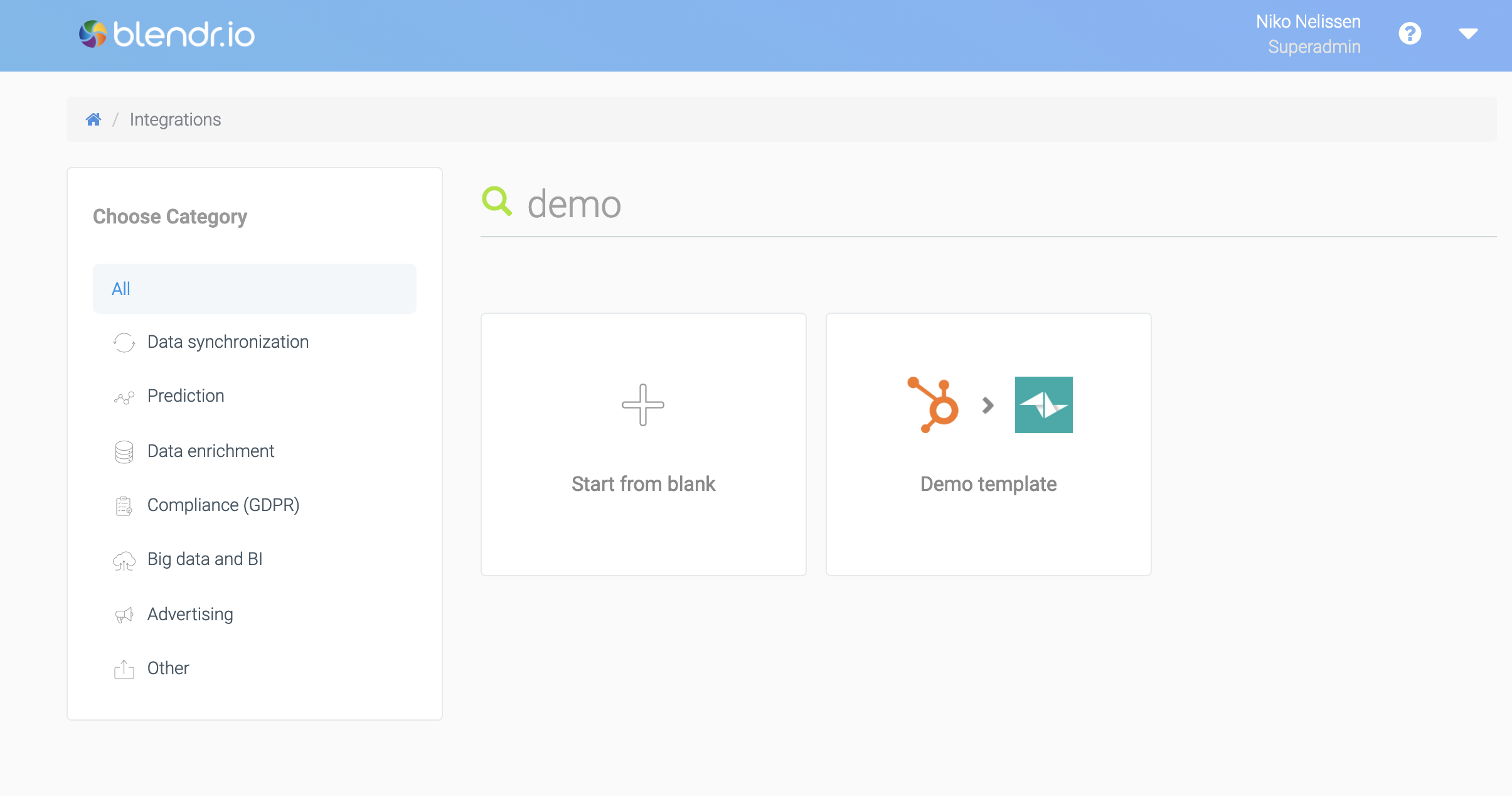Click the destination app icon in Demo template
This screenshot has width=1512, height=796.
pos(1044,405)
